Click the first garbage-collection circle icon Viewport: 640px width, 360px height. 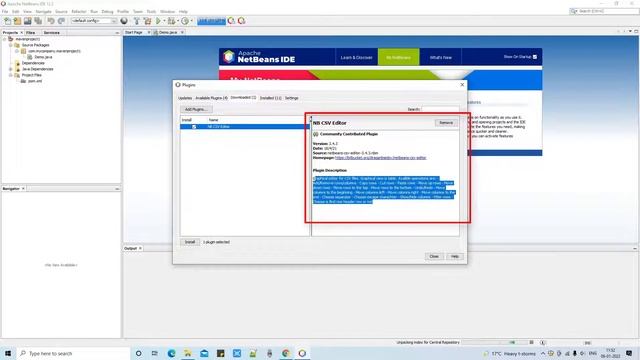(231, 21)
